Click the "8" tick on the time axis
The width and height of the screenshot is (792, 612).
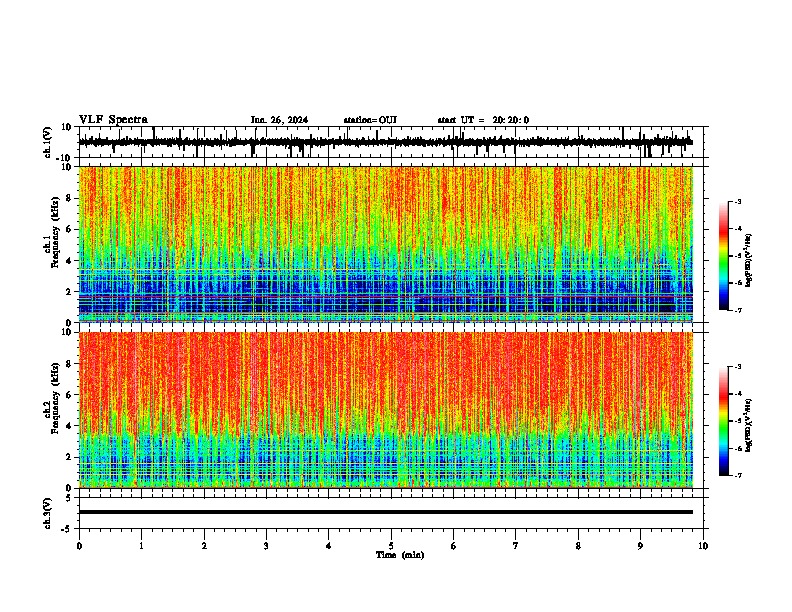pyautogui.click(x=578, y=546)
